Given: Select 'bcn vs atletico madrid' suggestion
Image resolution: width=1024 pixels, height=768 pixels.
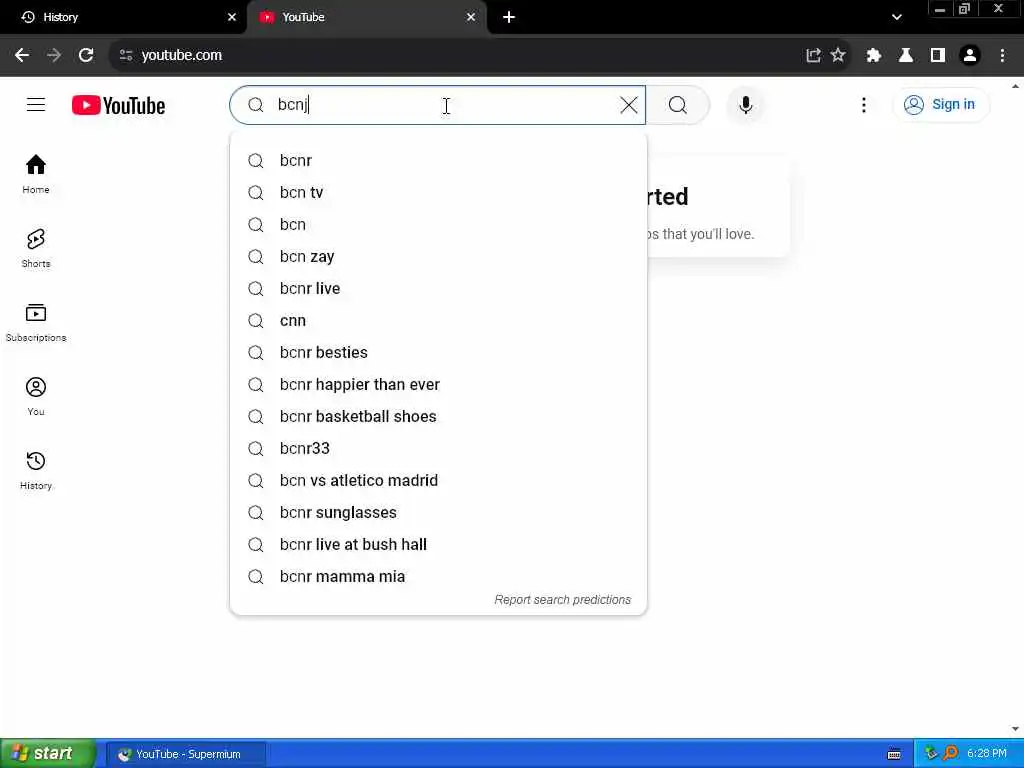Looking at the screenshot, I should click(438, 481).
